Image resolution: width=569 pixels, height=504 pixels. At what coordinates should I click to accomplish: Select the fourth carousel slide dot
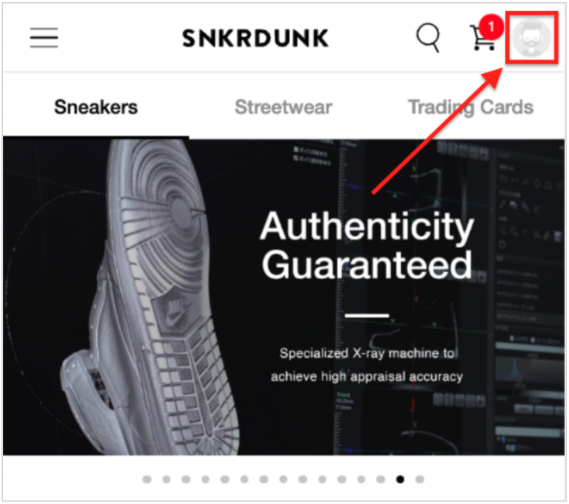(x=205, y=479)
